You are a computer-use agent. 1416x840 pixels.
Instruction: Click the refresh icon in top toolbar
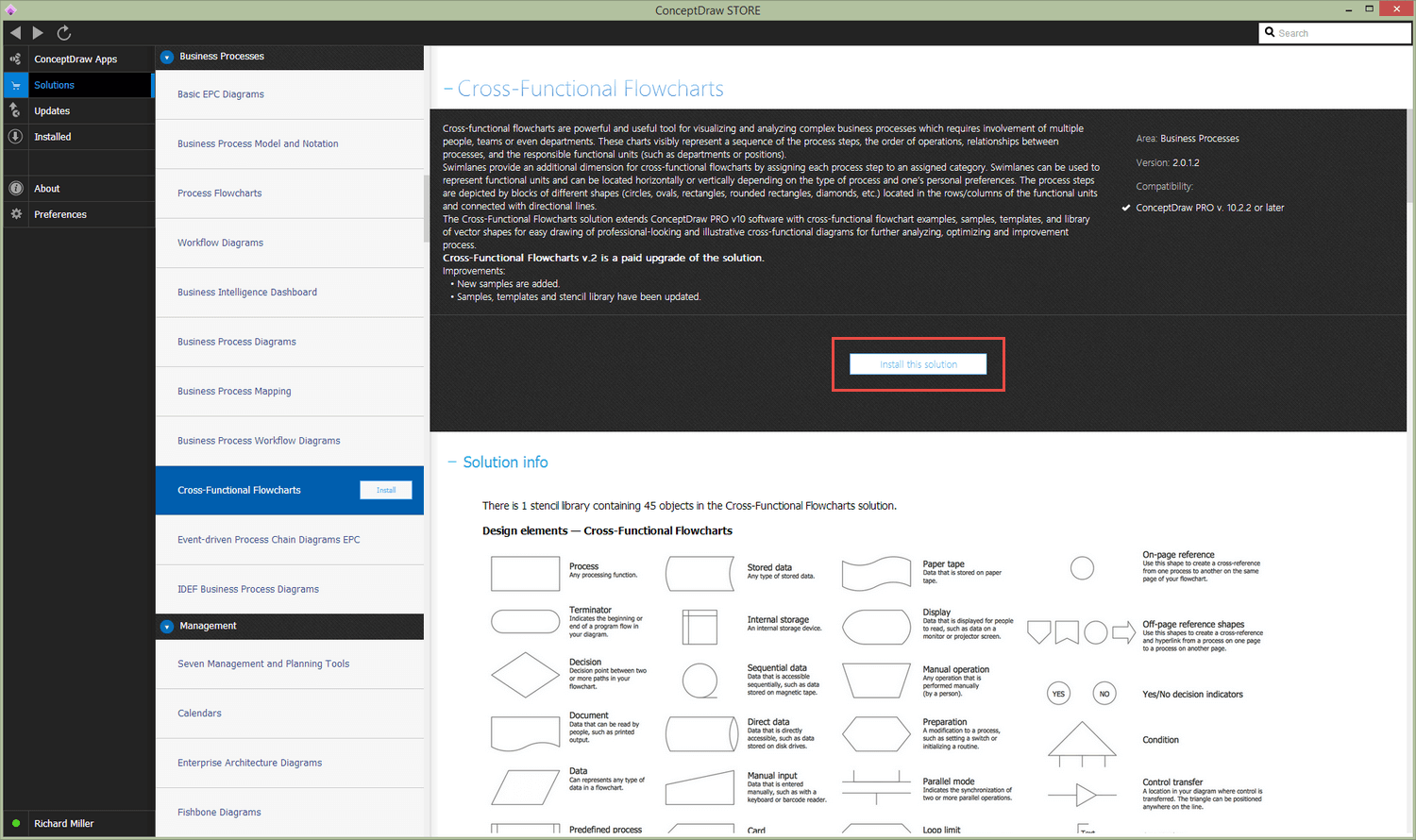[64, 33]
